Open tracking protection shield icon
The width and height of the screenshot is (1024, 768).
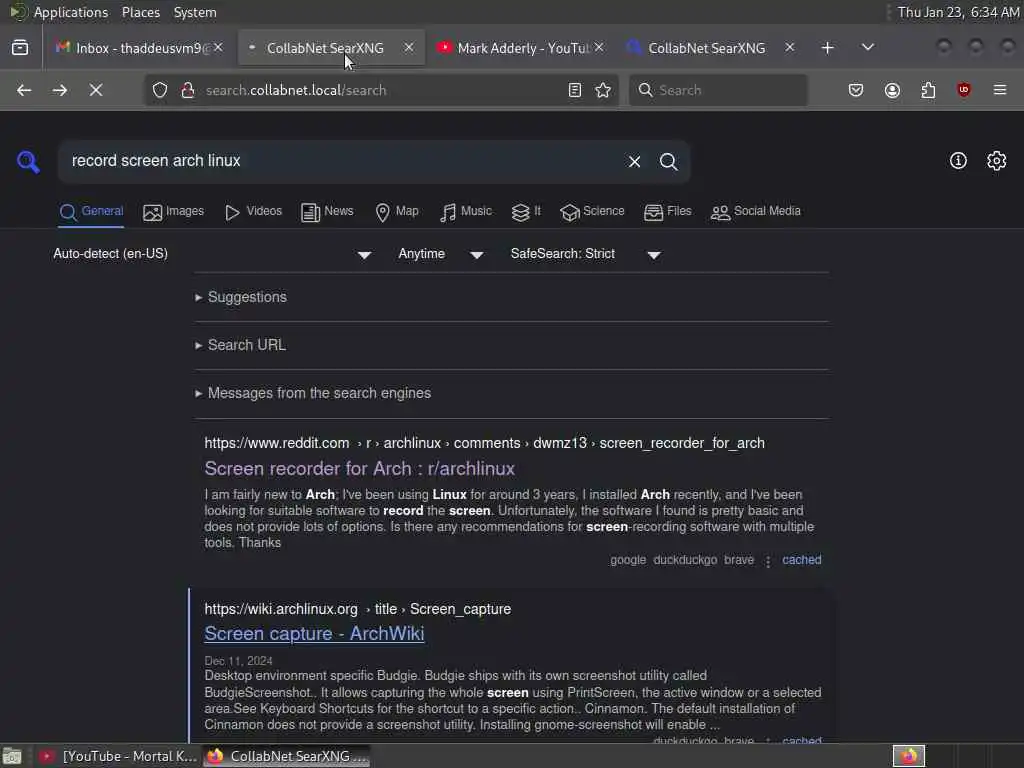160,90
